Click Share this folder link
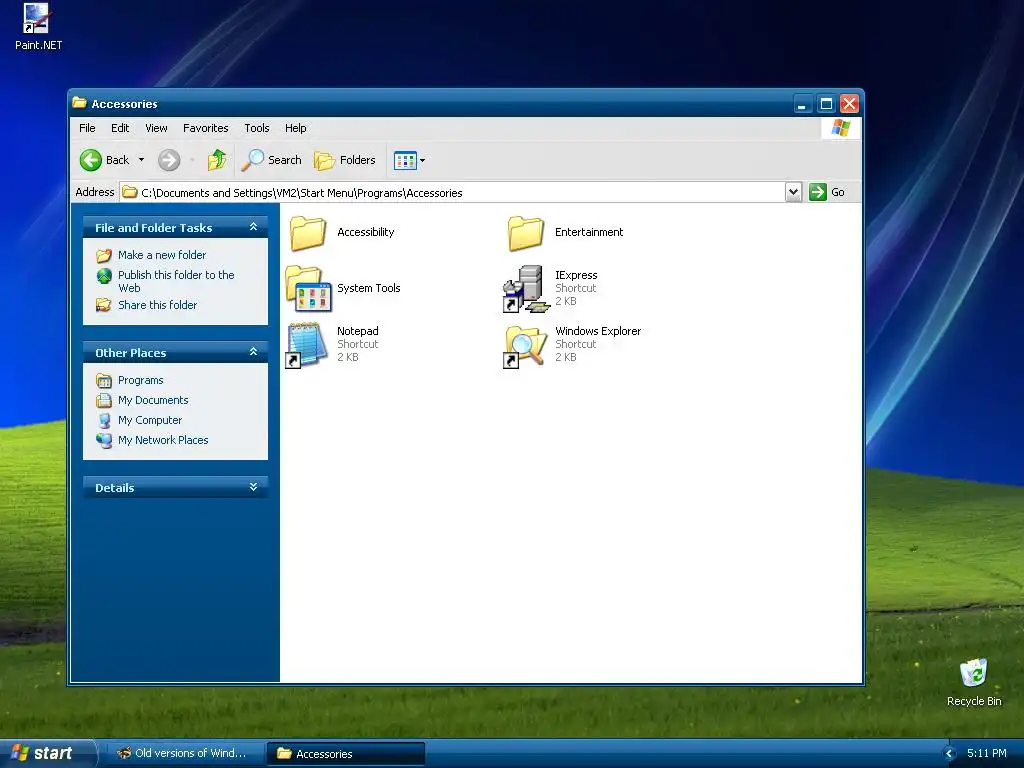Viewport: 1024px width, 768px height. tap(157, 305)
